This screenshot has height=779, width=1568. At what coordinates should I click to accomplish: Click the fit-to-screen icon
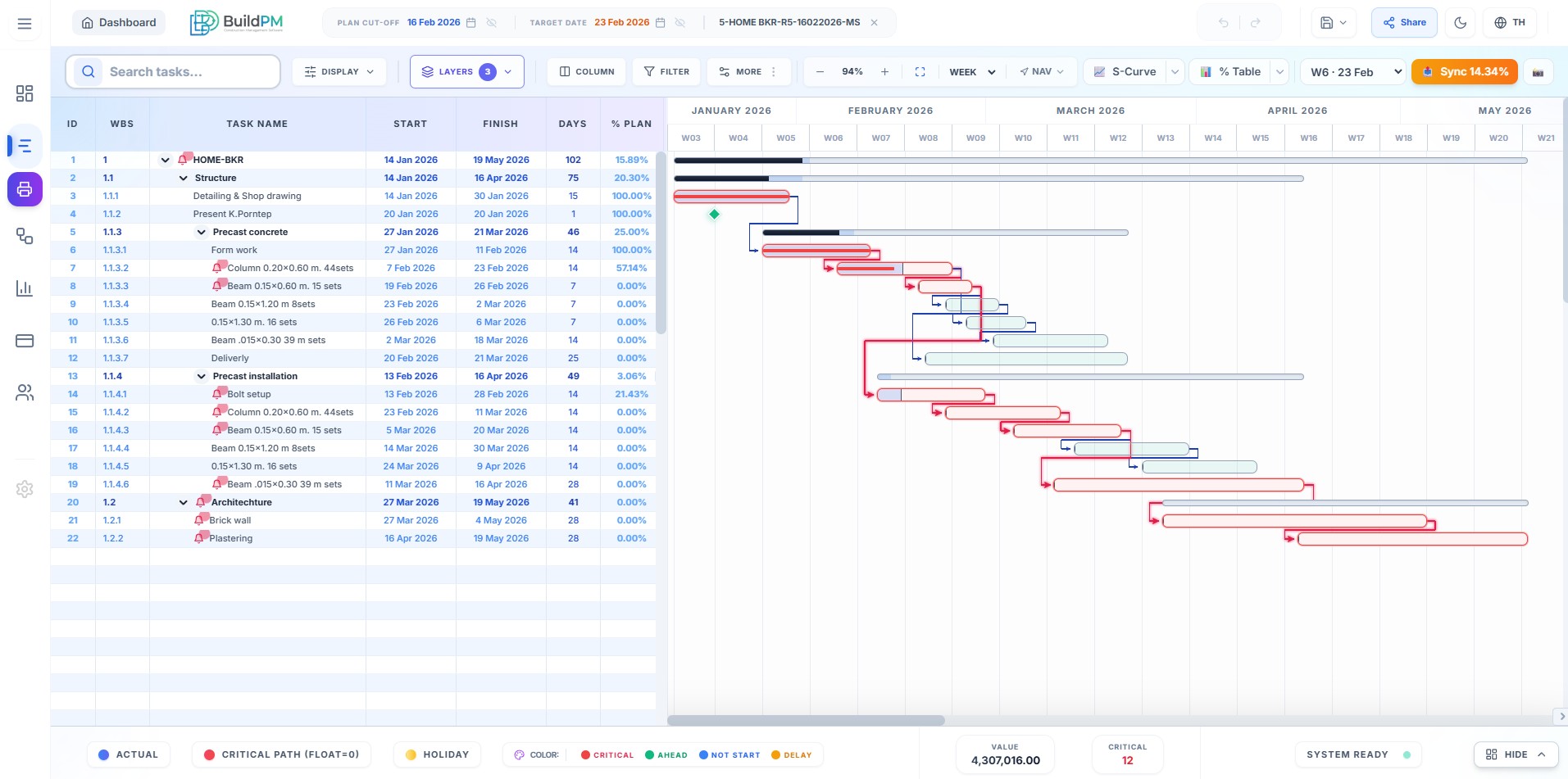[920, 72]
